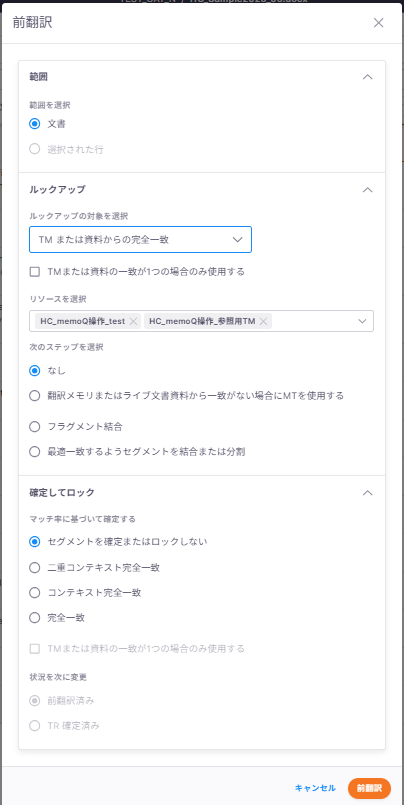Open the ルックアップの対象 dropdown
The image size is (404, 805).
[140, 239]
